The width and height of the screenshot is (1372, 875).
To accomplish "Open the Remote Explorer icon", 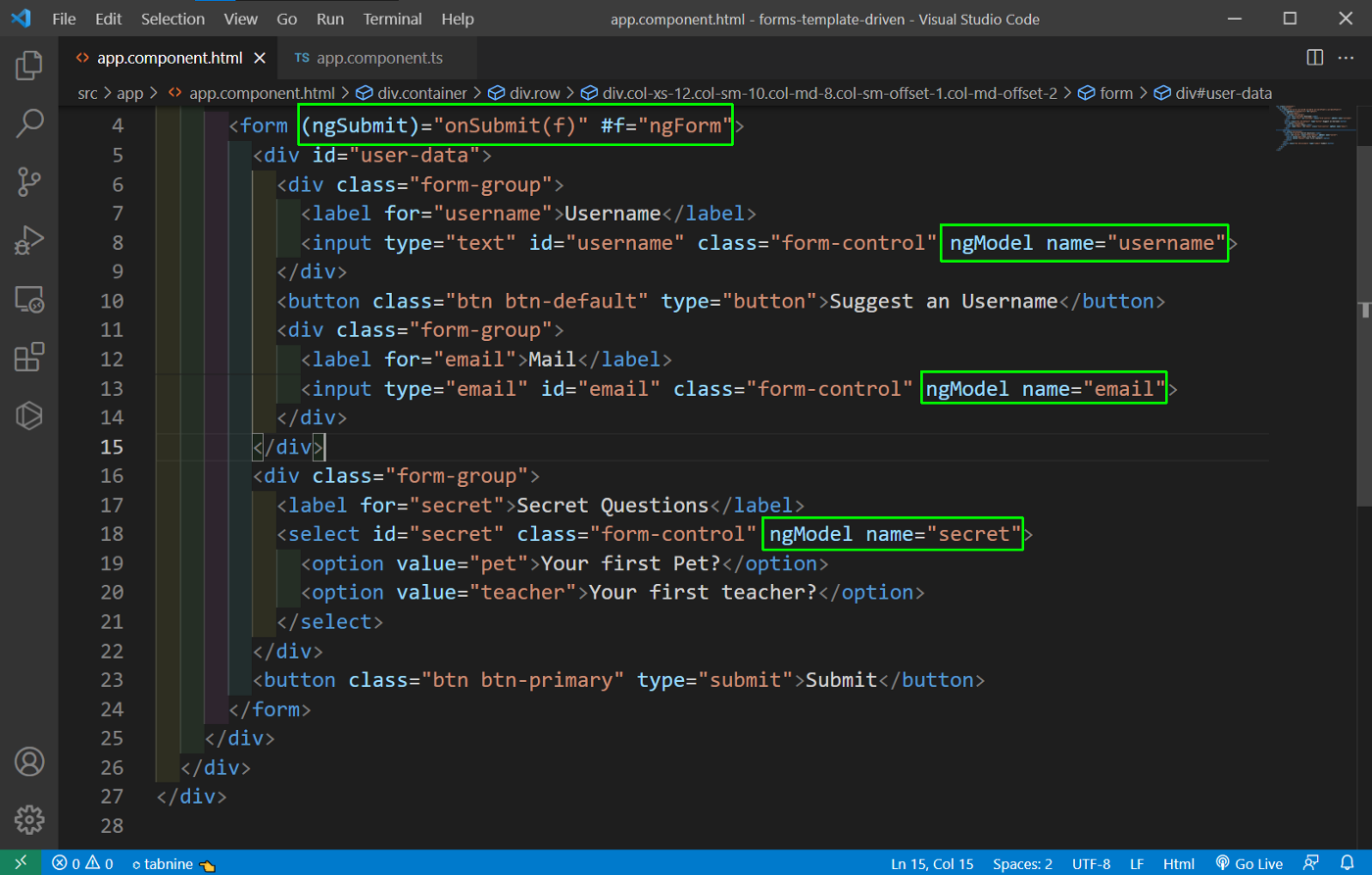I will tap(29, 299).
